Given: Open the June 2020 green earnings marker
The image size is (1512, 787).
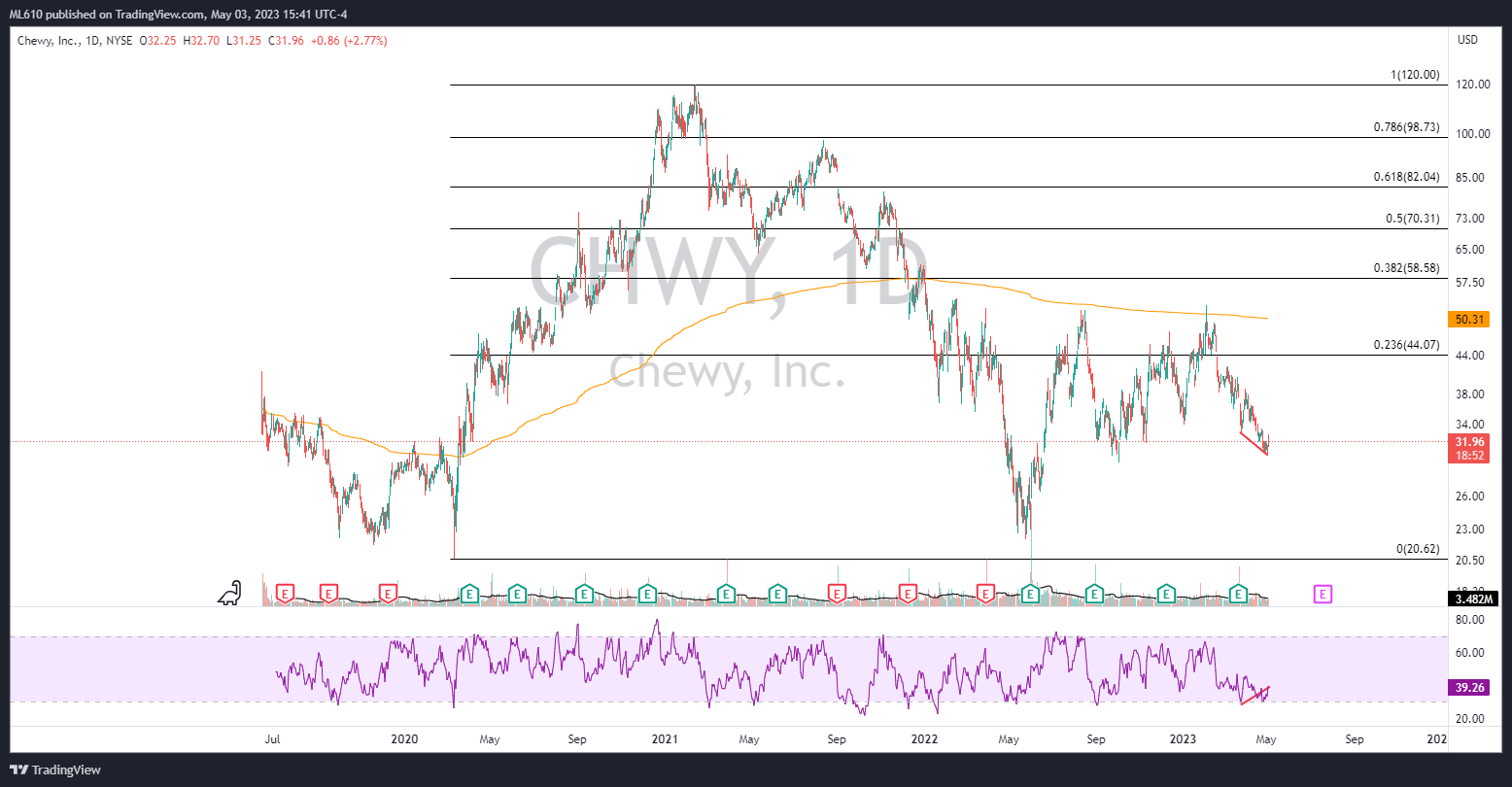Looking at the screenshot, I should coord(517,592).
